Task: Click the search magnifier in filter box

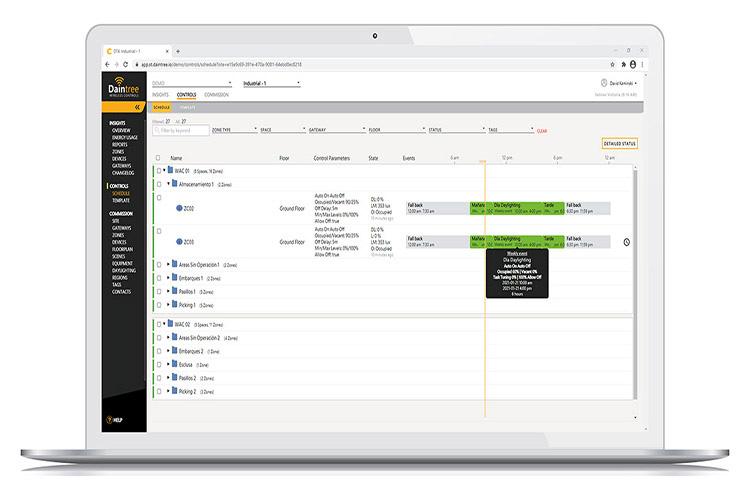Action: [157, 130]
